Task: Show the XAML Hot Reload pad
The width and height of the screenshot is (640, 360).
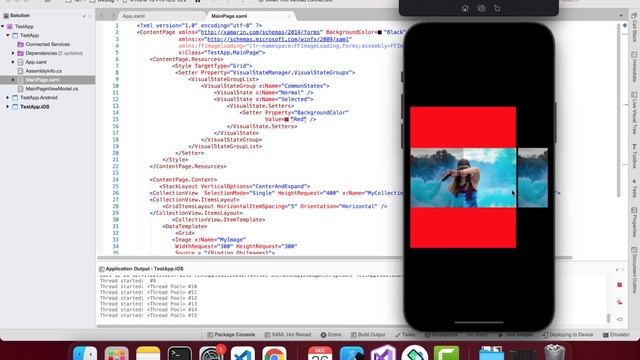Action: [288, 335]
